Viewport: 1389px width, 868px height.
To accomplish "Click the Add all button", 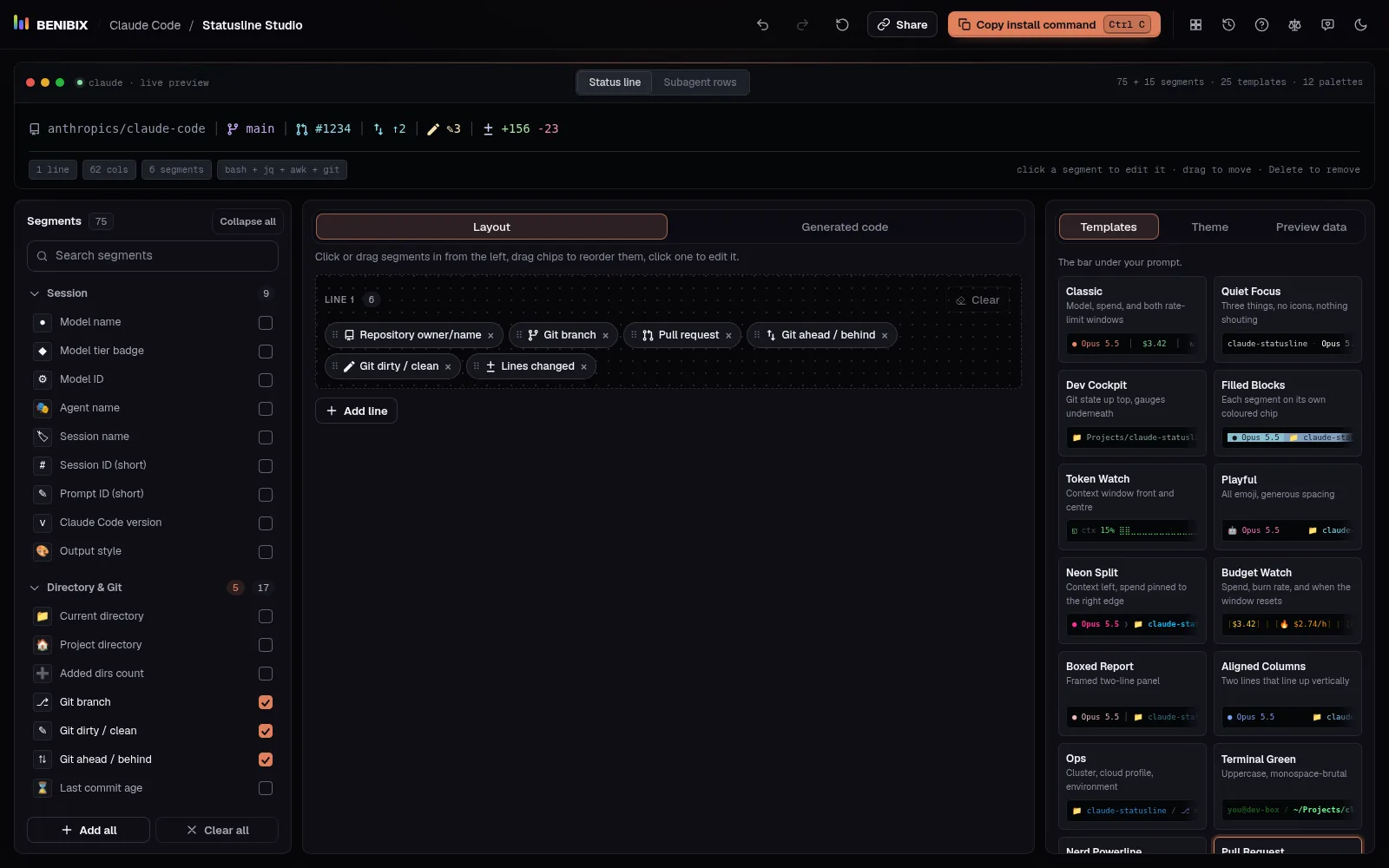I will [x=89, y=830].
